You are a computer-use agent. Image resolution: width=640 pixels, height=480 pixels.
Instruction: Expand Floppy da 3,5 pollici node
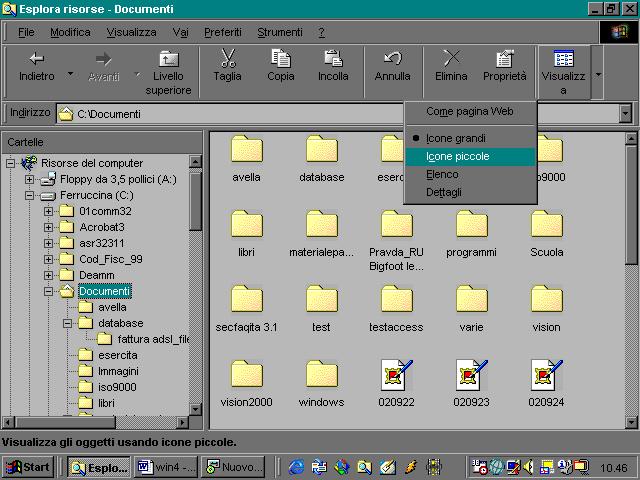pyautogui.click(x=29, y=179)
